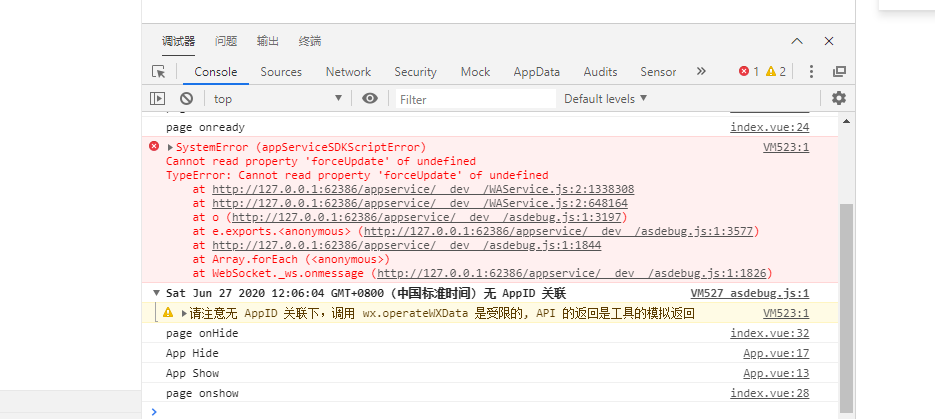The image size is (935, 419).
Task: Switch to the Network tab
Action: tap(348, 72)
